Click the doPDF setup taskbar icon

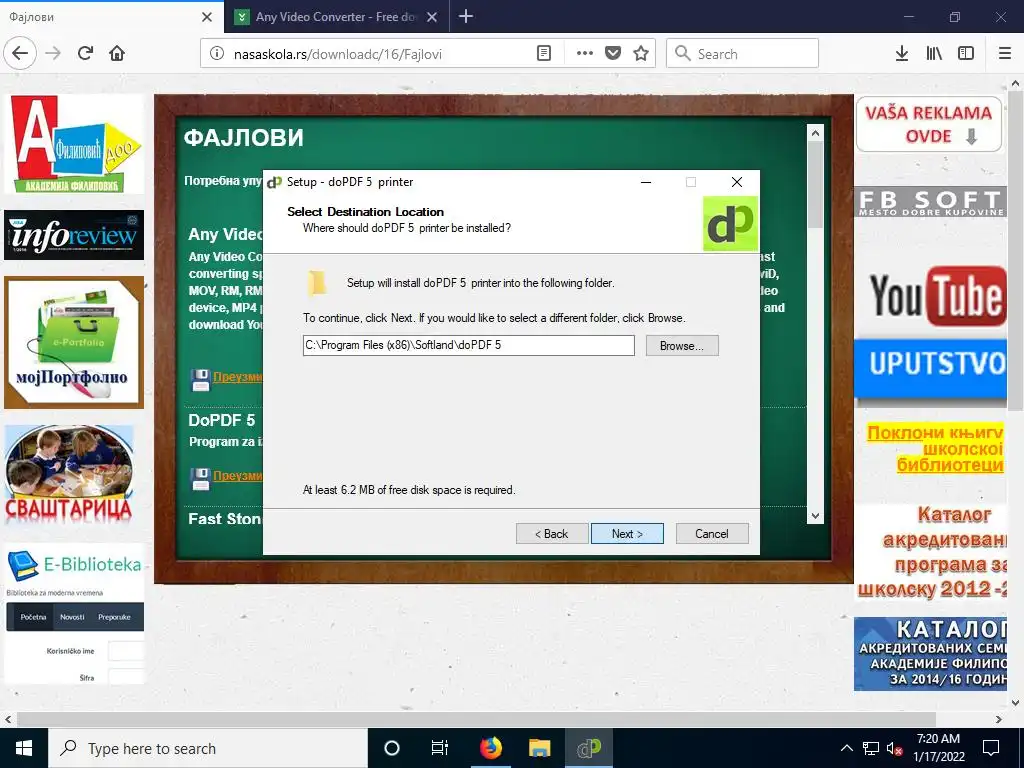tap(588, 748)
